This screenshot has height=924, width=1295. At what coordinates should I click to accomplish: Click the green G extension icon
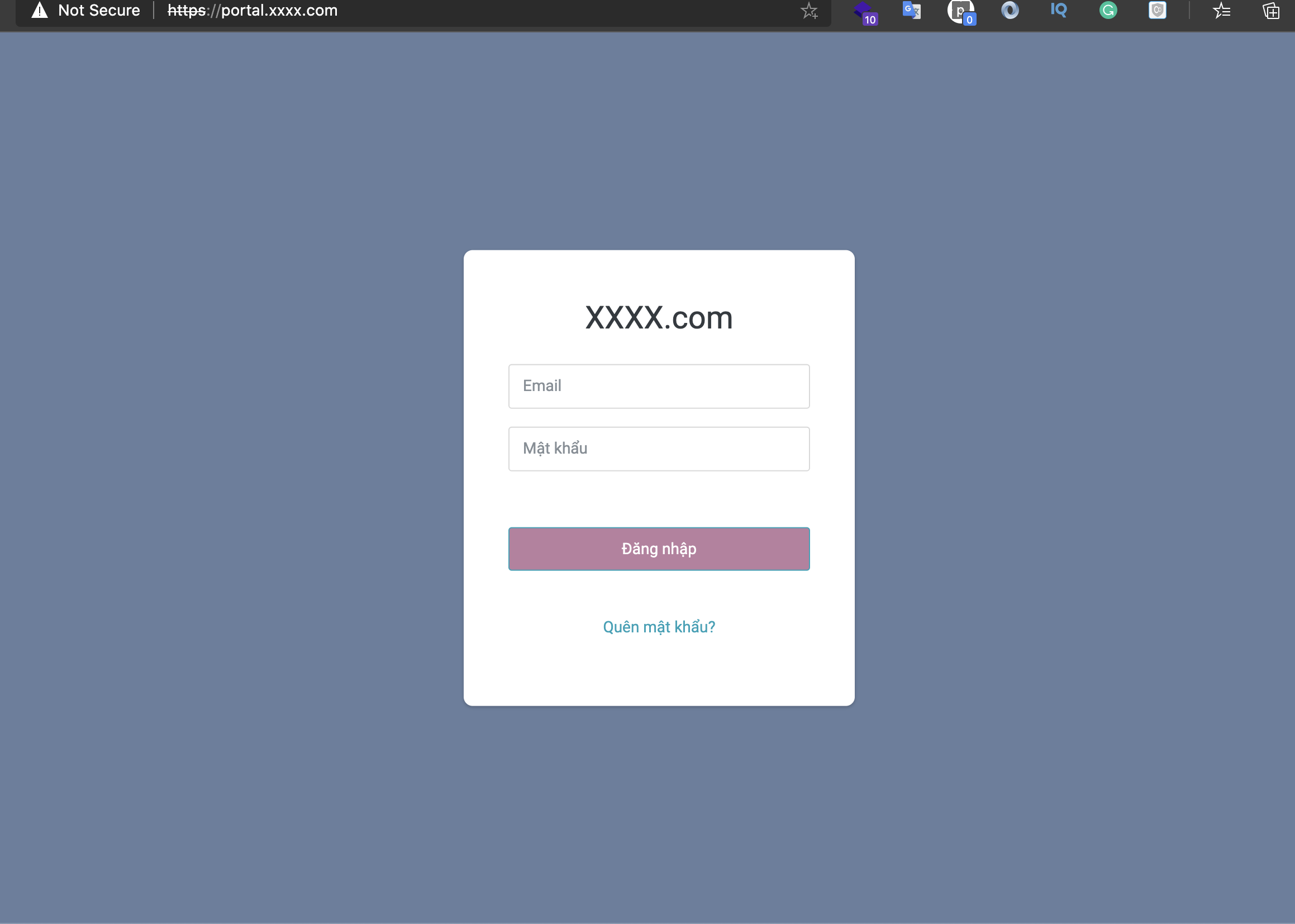coord(1109,10)
